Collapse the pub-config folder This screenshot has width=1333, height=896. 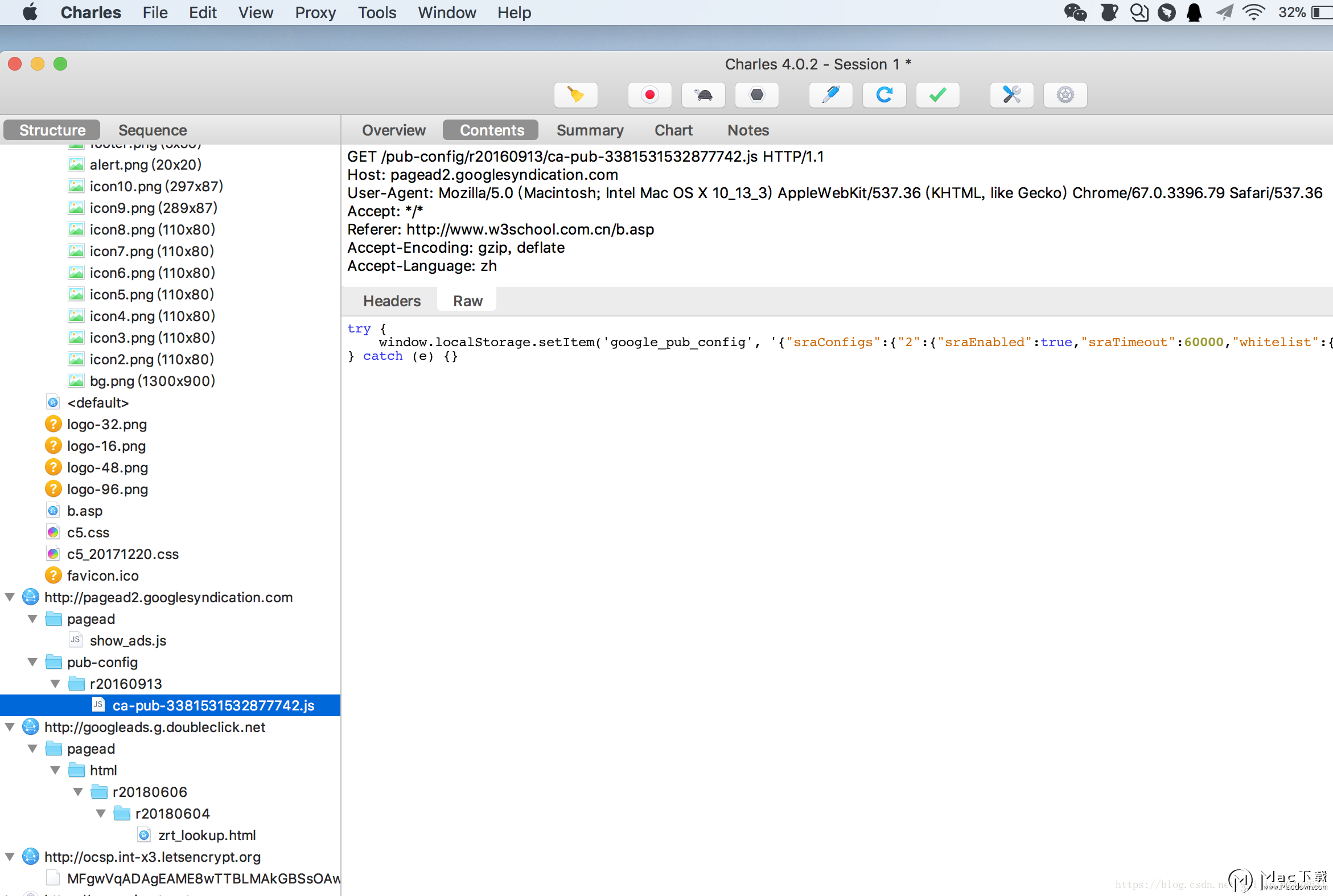coord(32,662)
